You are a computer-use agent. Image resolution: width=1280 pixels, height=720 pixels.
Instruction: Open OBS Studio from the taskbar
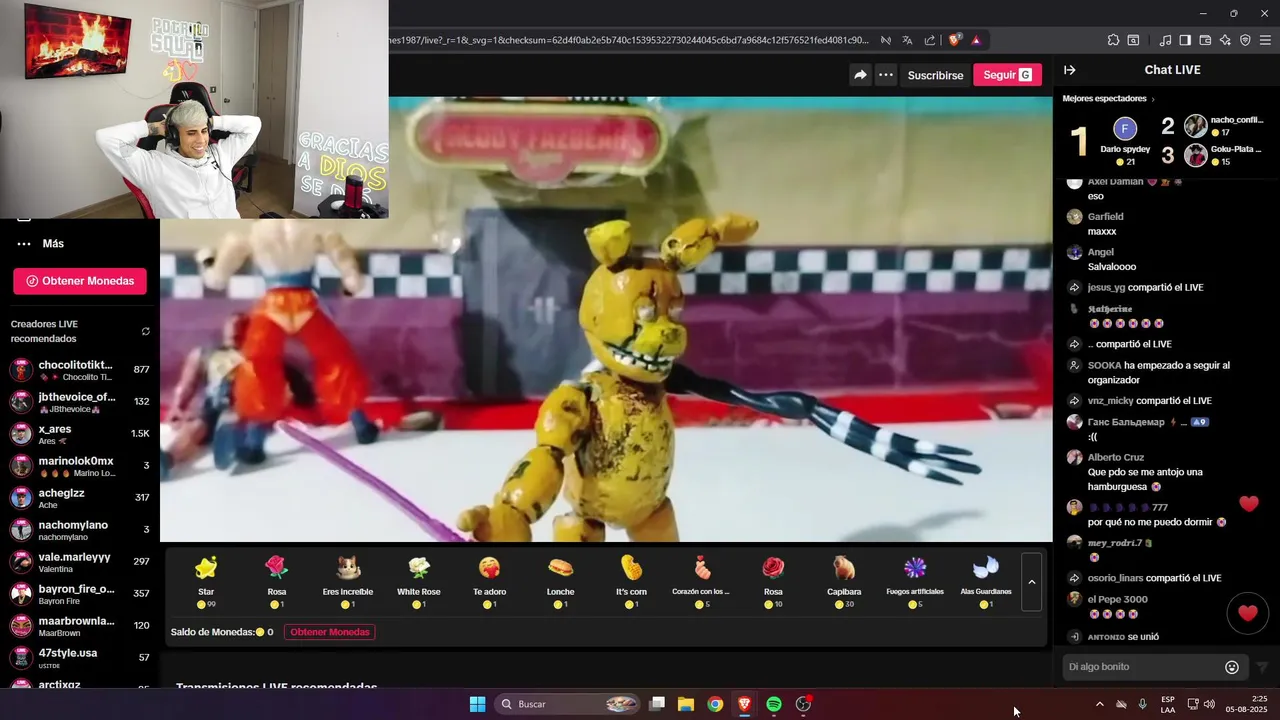803,704
